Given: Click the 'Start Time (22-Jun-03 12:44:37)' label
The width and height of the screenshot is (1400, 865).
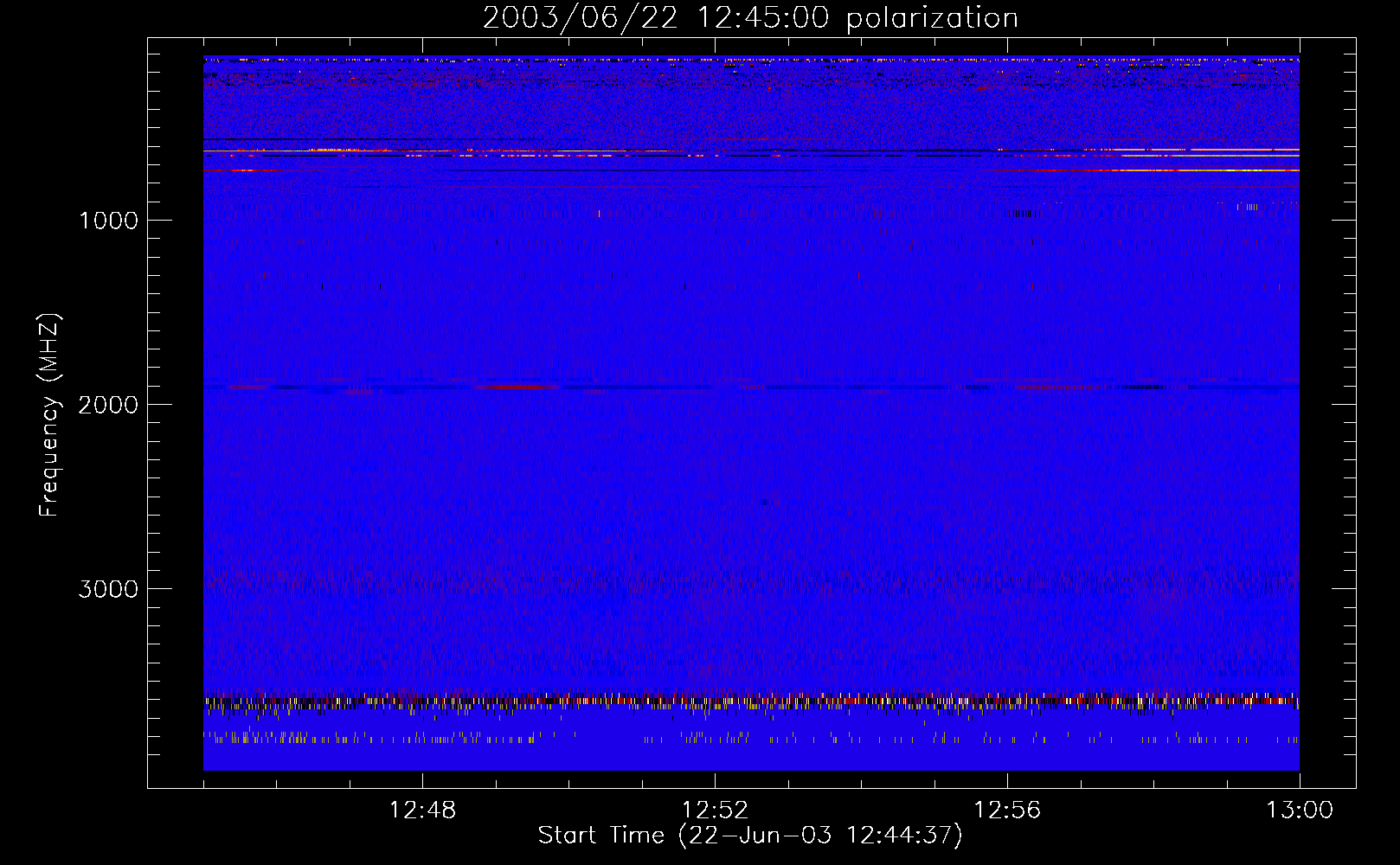Looking at the screenshot, I should point(750,836).
